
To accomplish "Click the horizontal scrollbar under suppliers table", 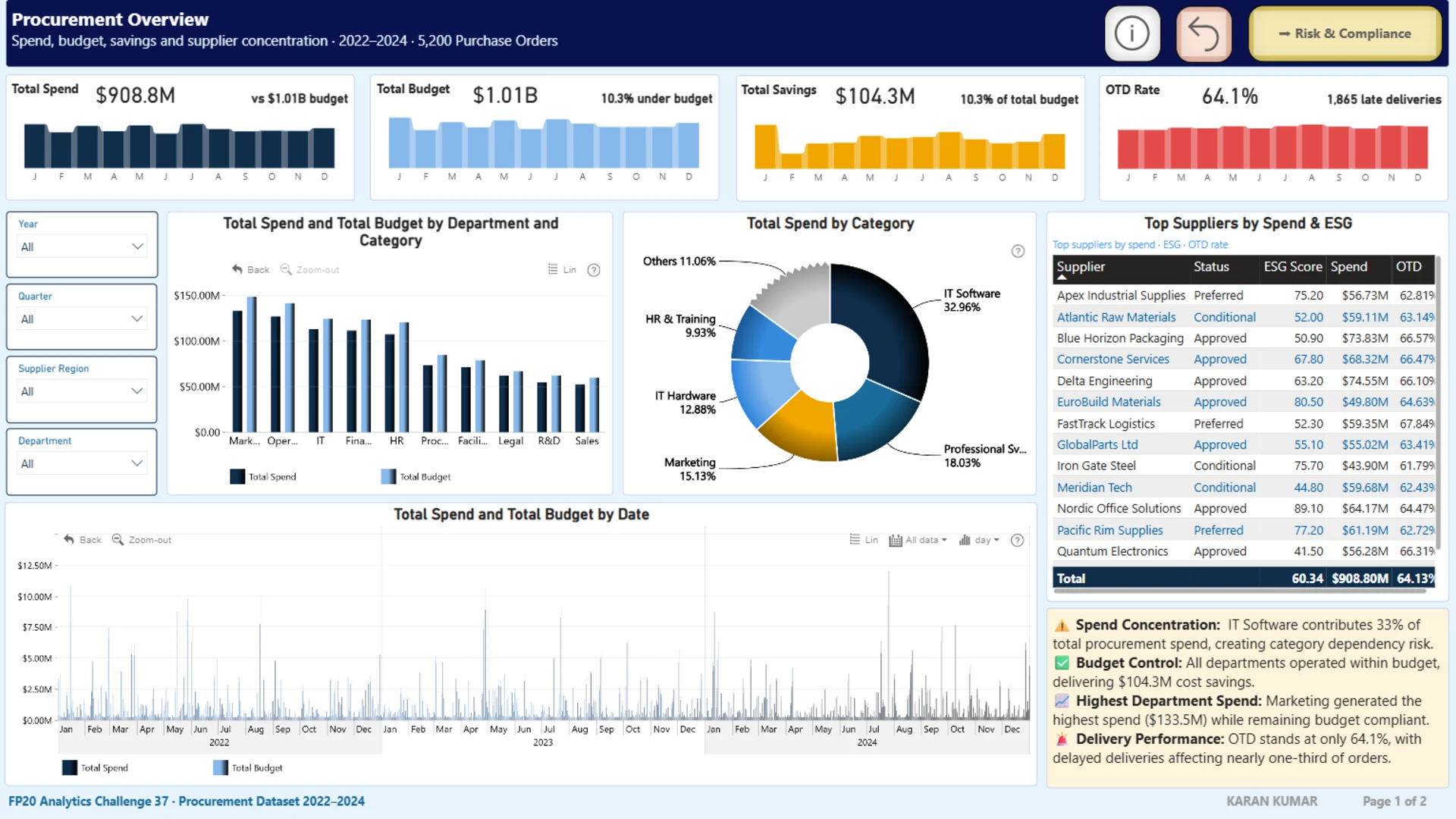I will 1240,591.
